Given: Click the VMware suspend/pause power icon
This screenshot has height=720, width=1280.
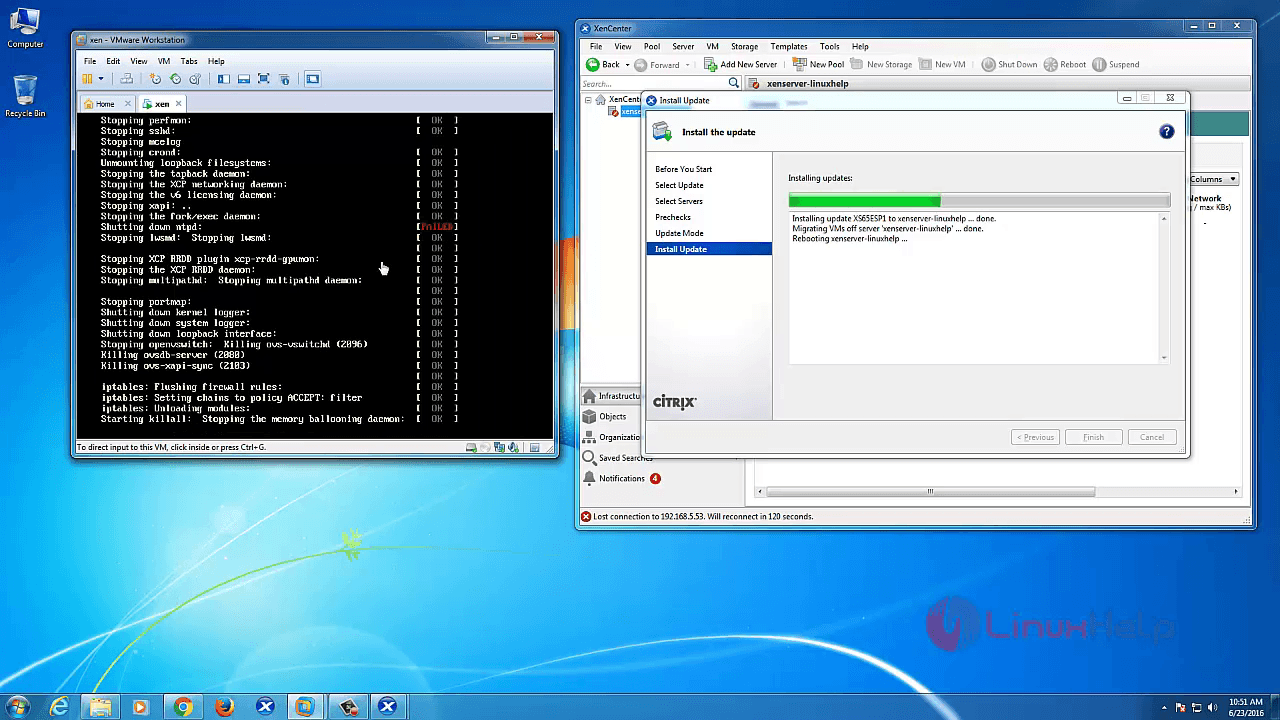Looking at the screenshot, I should tap(87, 79).
